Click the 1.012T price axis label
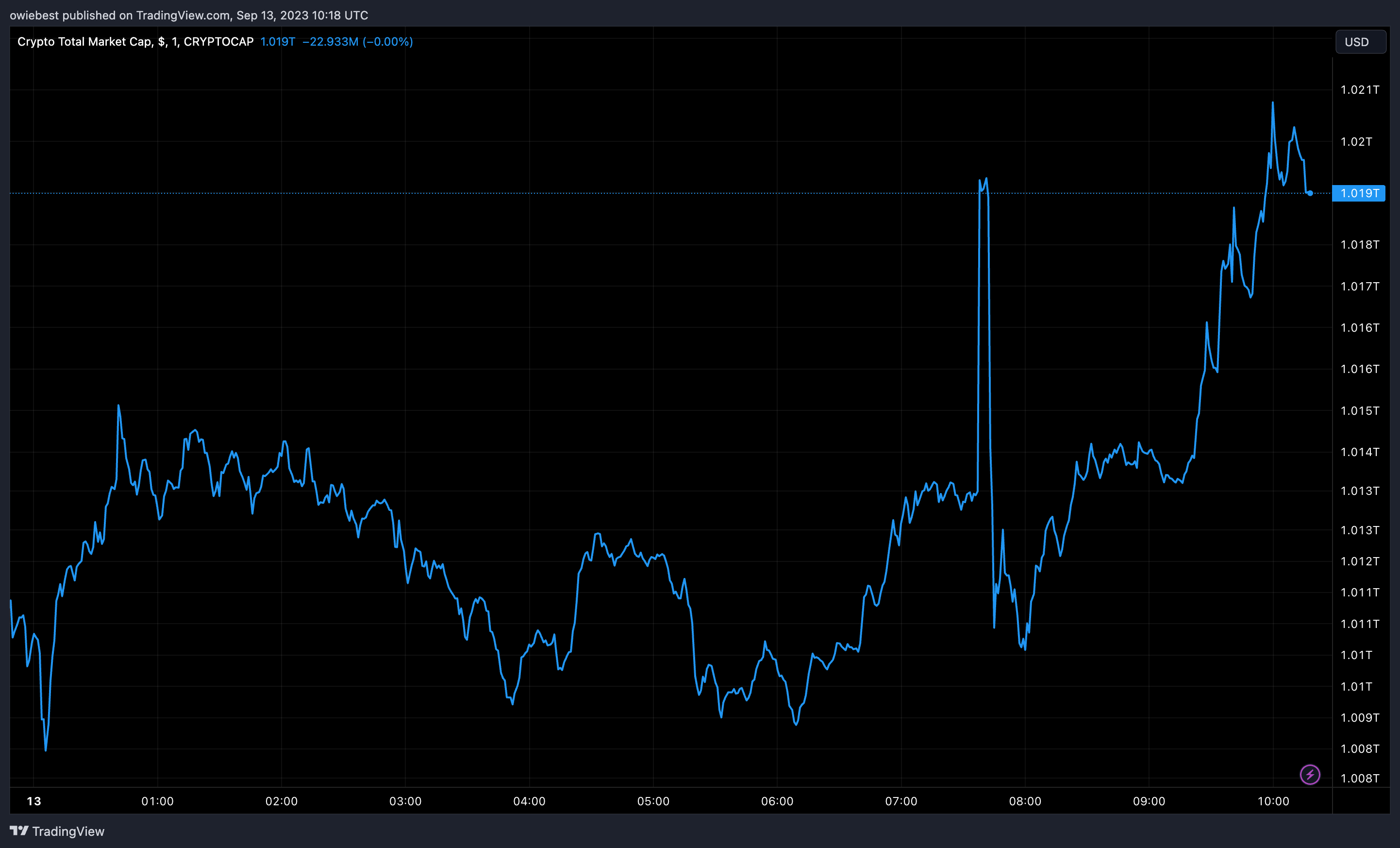 1360,561
